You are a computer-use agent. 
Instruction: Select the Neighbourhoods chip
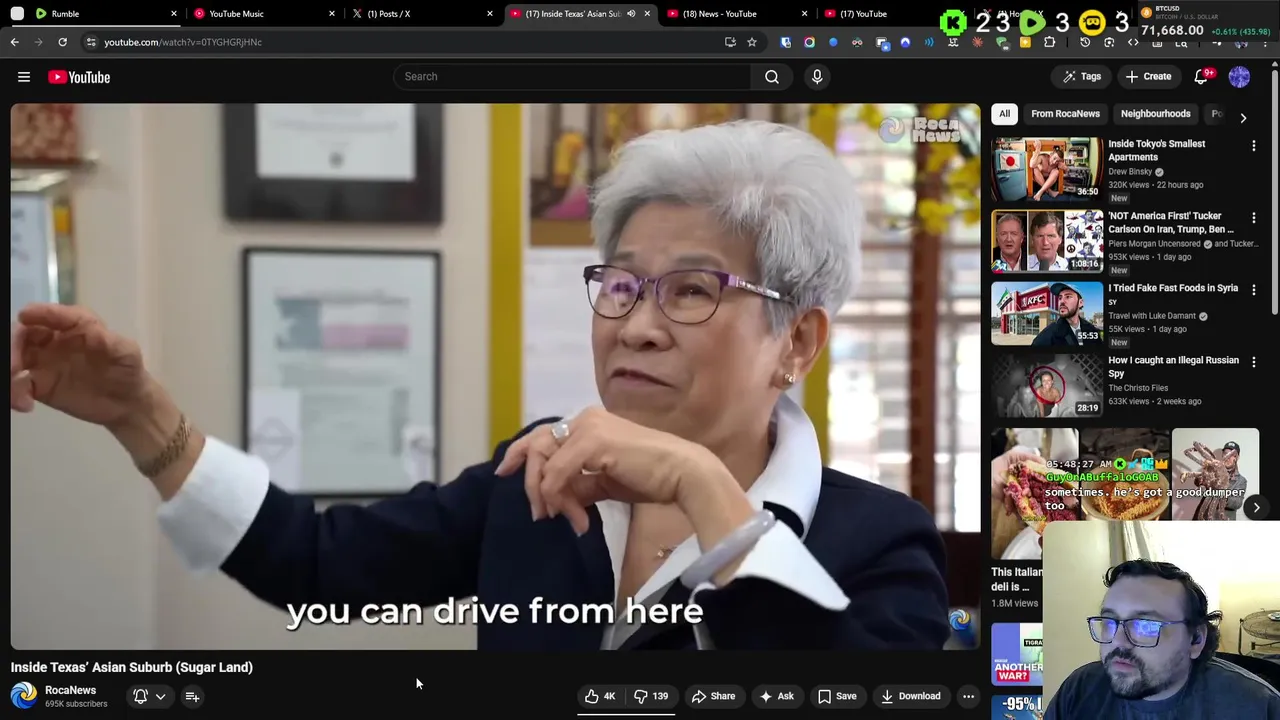point(1155,114)
